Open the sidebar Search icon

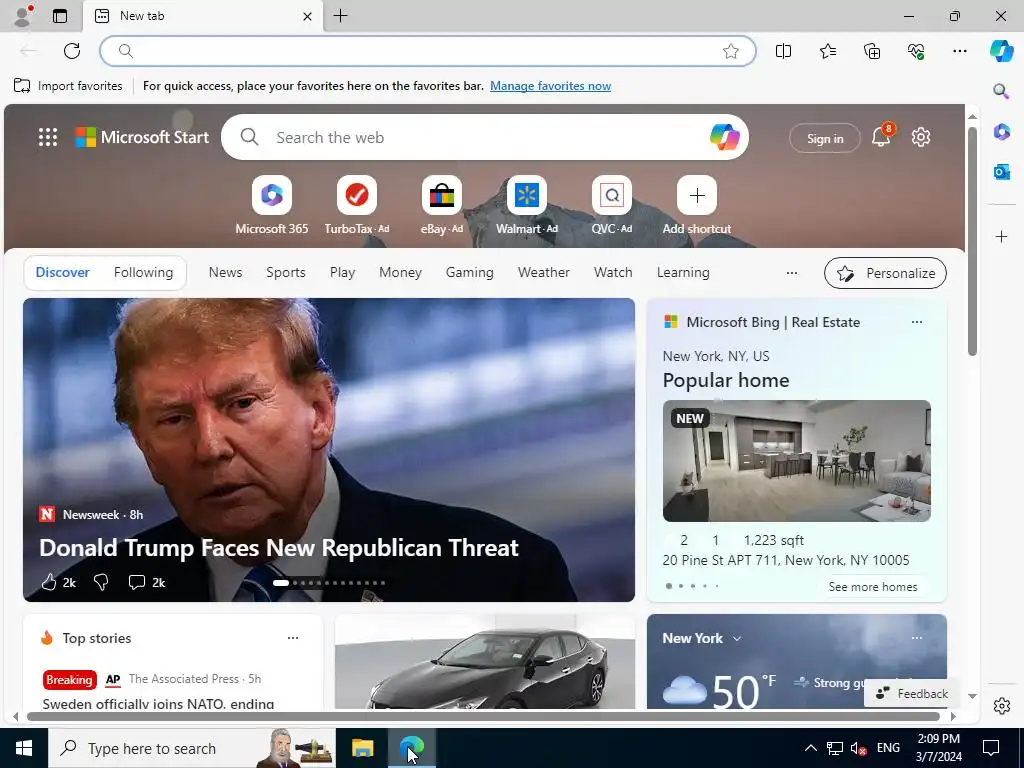[x=1001, y=91]
